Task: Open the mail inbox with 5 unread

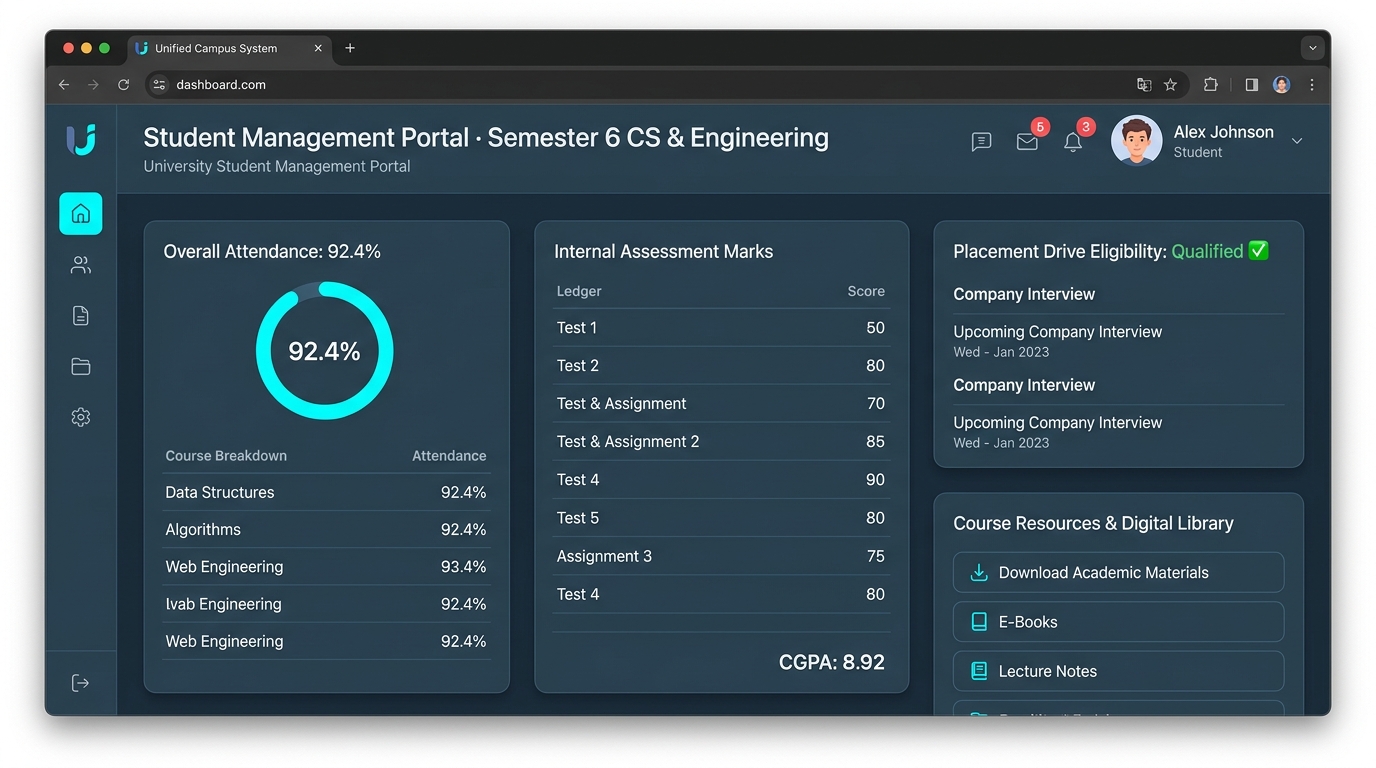Action: click(x=1027, y=142)
